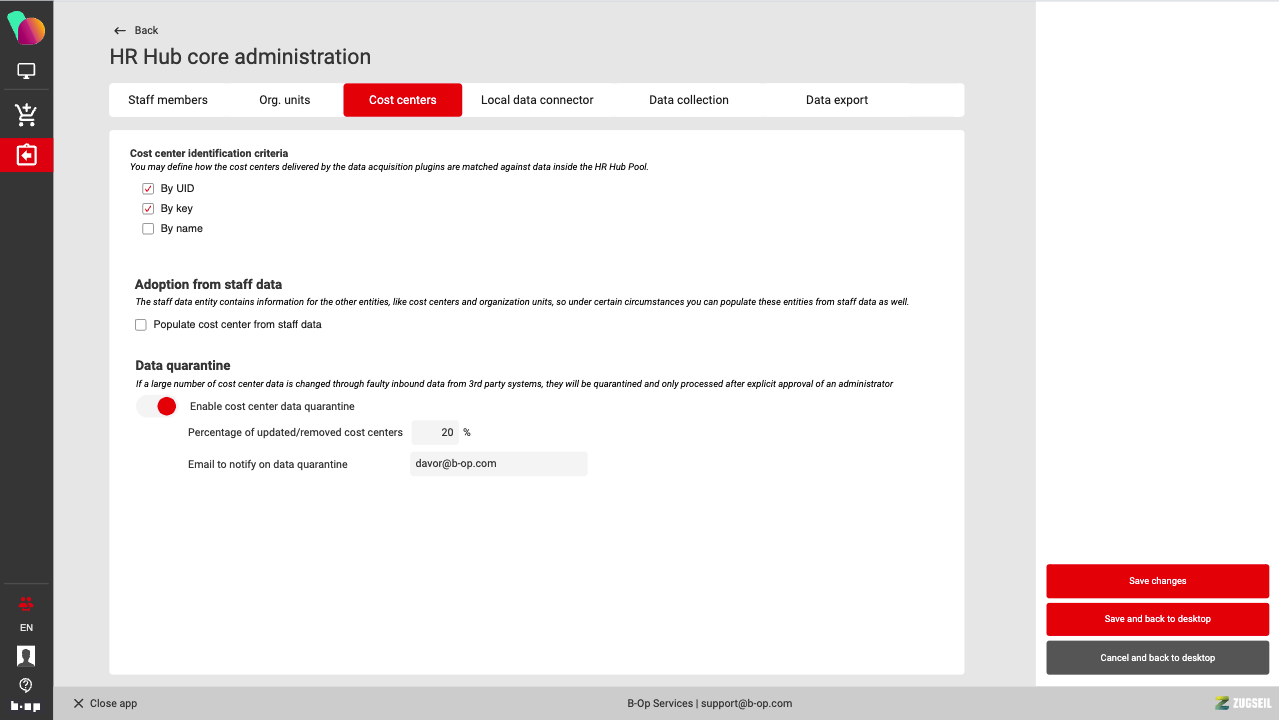Open the desktop monitor icon in sidebar
Viewport: 1279px width, 720px height.
tap(26, 71)
